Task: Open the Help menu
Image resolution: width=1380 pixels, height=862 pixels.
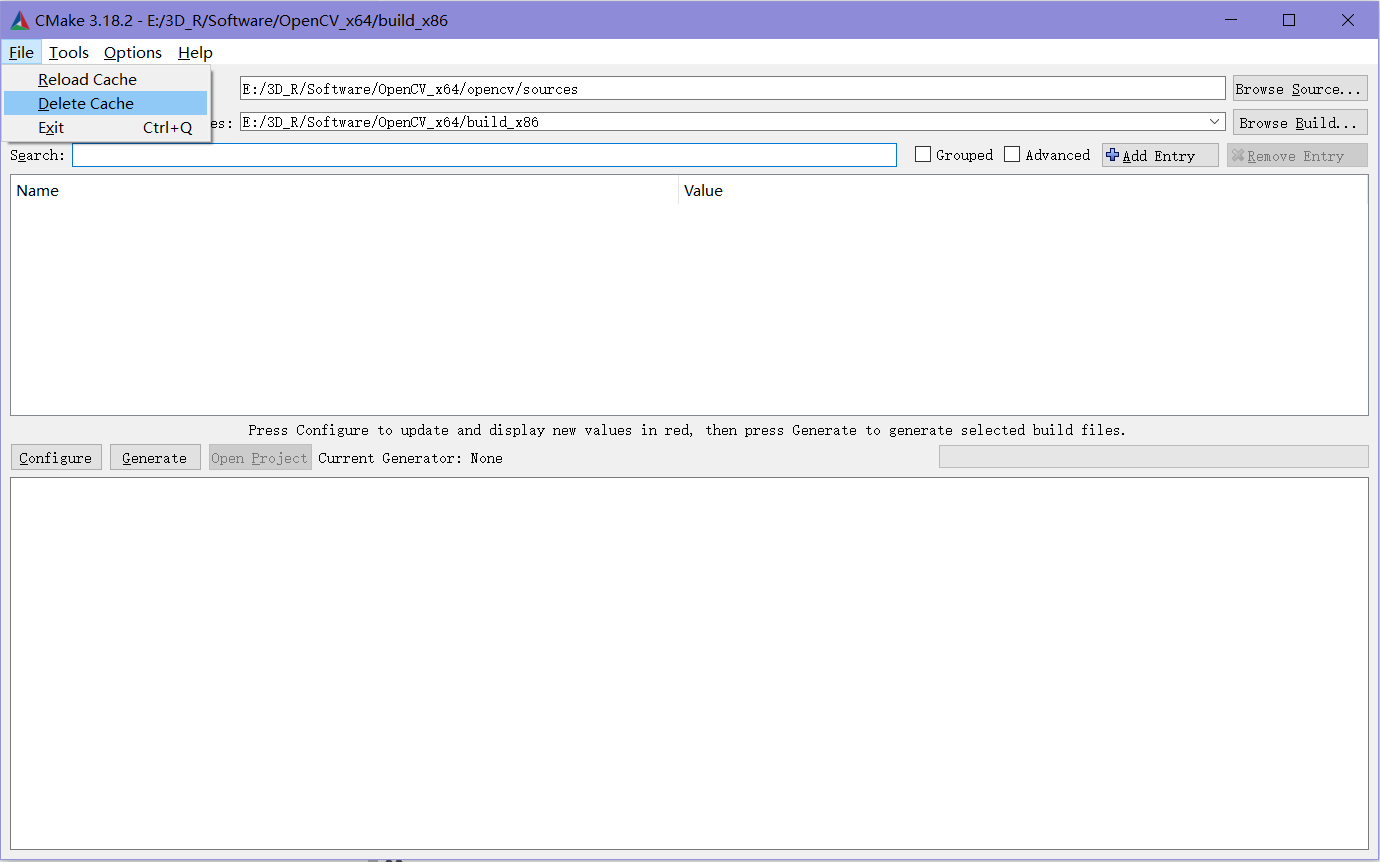Action: point(195,53)
